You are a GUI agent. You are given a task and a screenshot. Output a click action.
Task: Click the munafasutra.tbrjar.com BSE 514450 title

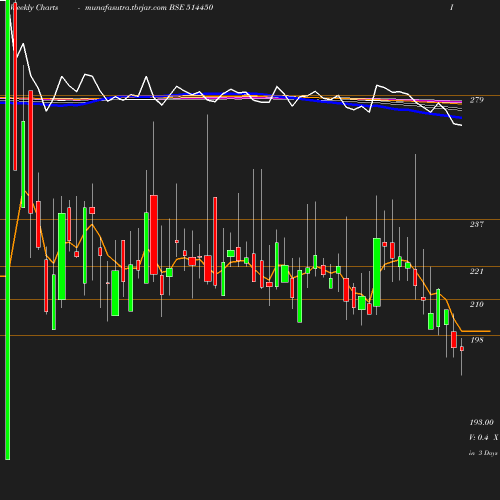149,8
